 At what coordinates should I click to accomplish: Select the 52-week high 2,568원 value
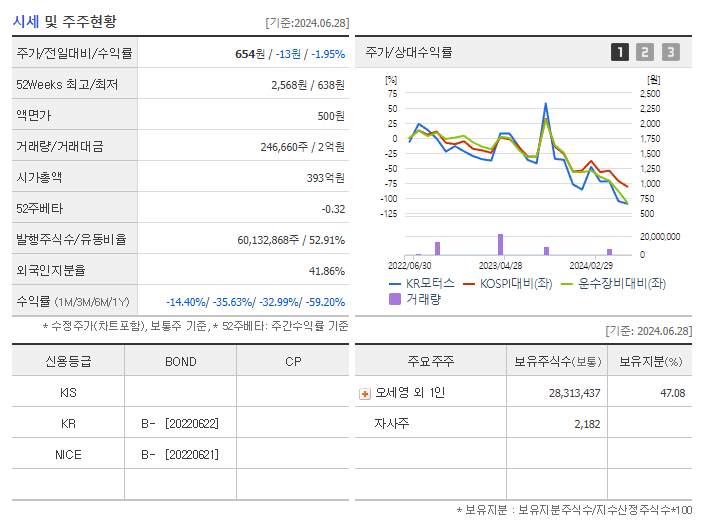pyautogui.click(x=289, y=85)
